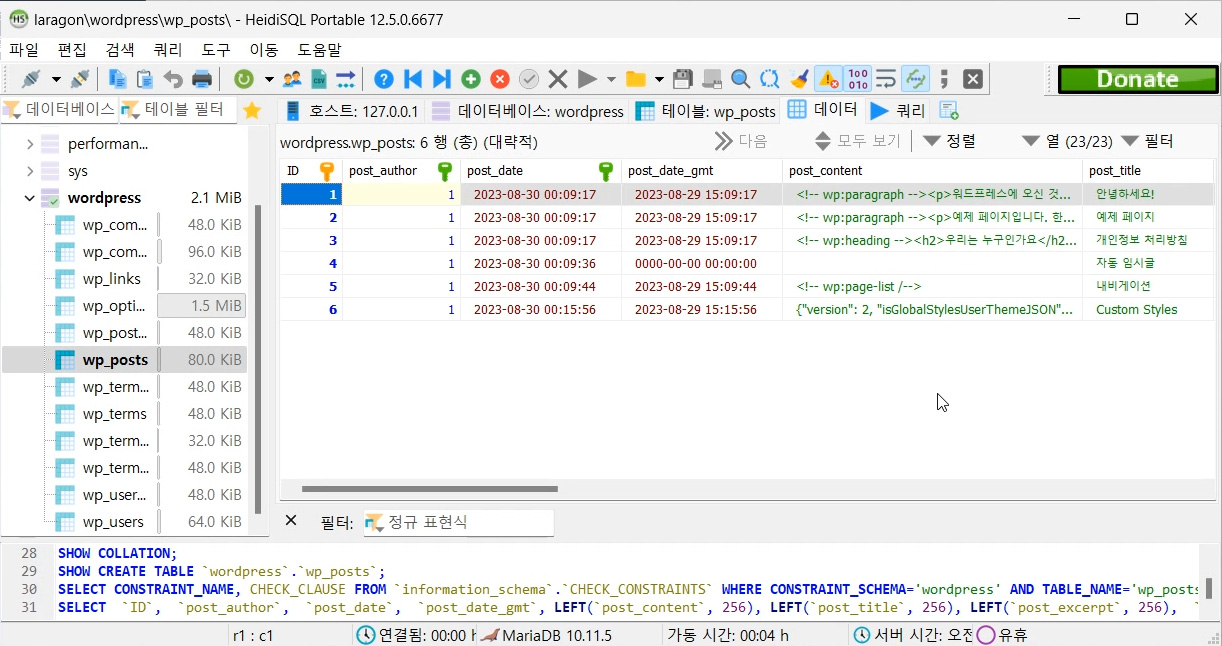
Task: Collapse the wordpress database node
Action: (30, 198)
